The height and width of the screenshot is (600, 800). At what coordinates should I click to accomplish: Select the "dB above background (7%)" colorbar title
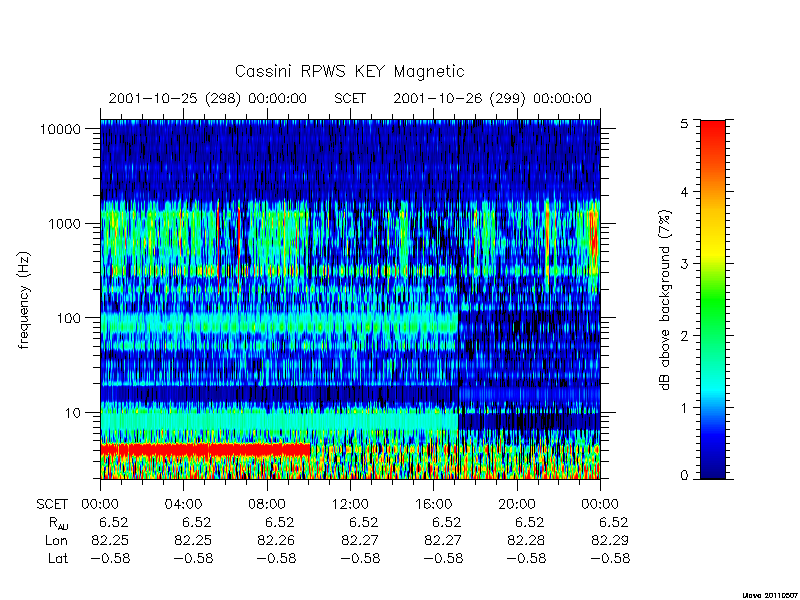[666, 301]
